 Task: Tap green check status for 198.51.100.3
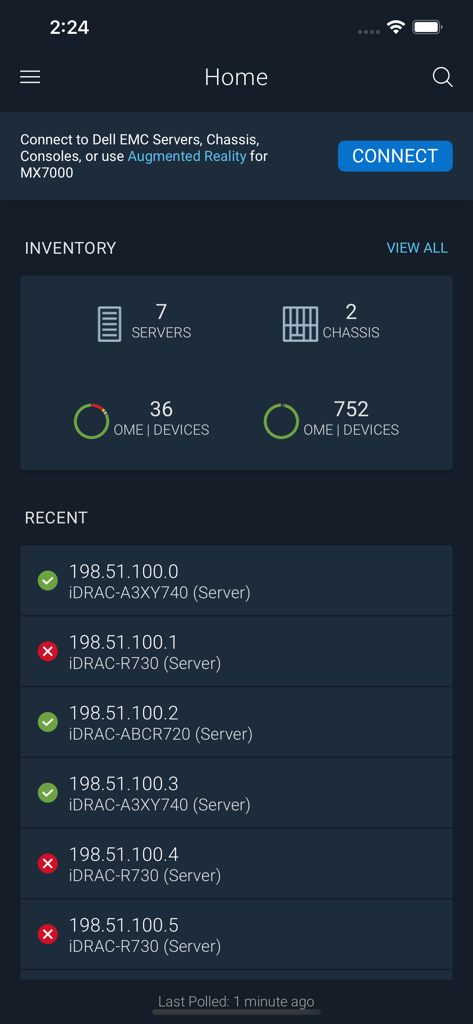[48, 793]
